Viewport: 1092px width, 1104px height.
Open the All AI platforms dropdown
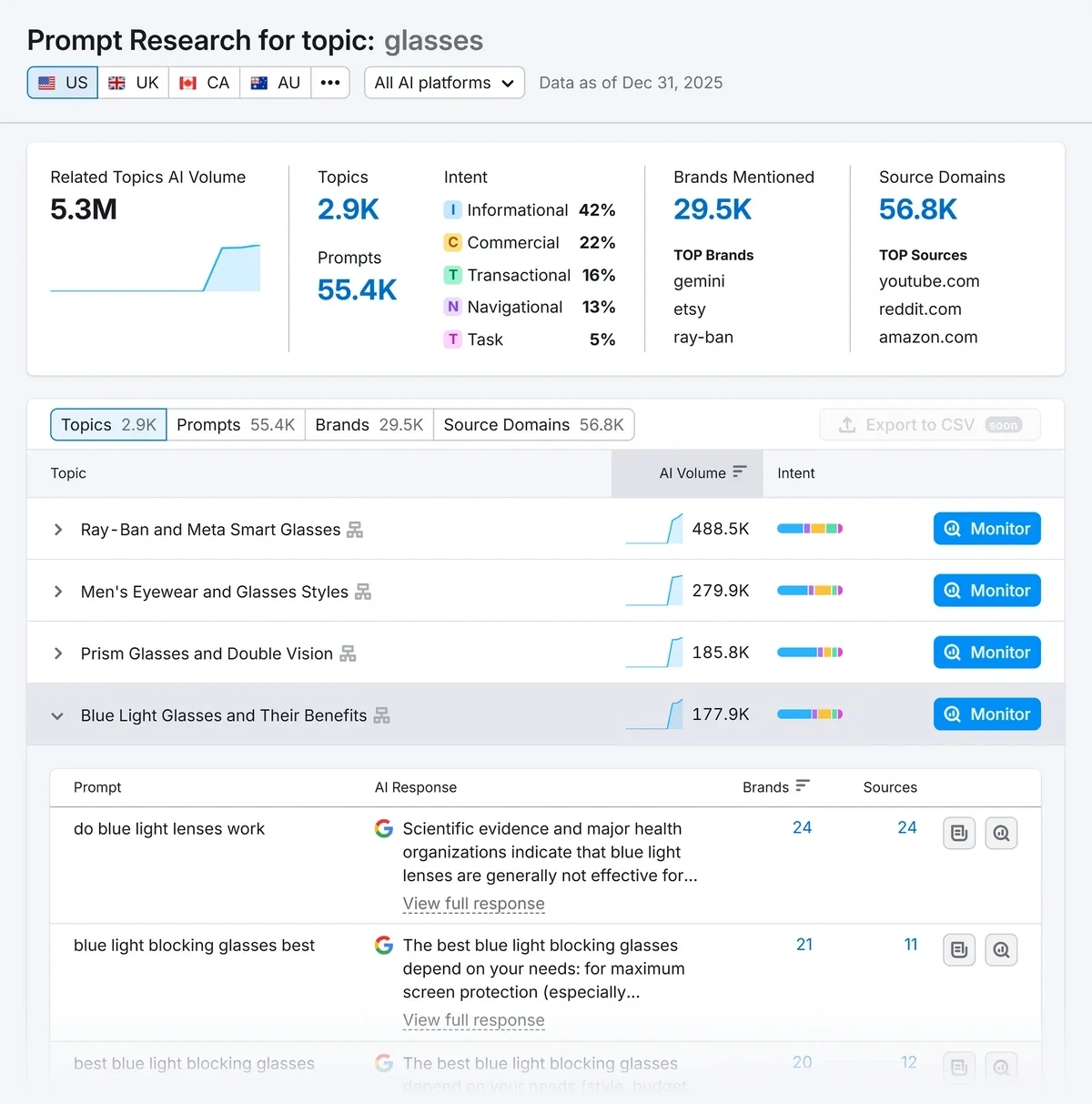444,83
